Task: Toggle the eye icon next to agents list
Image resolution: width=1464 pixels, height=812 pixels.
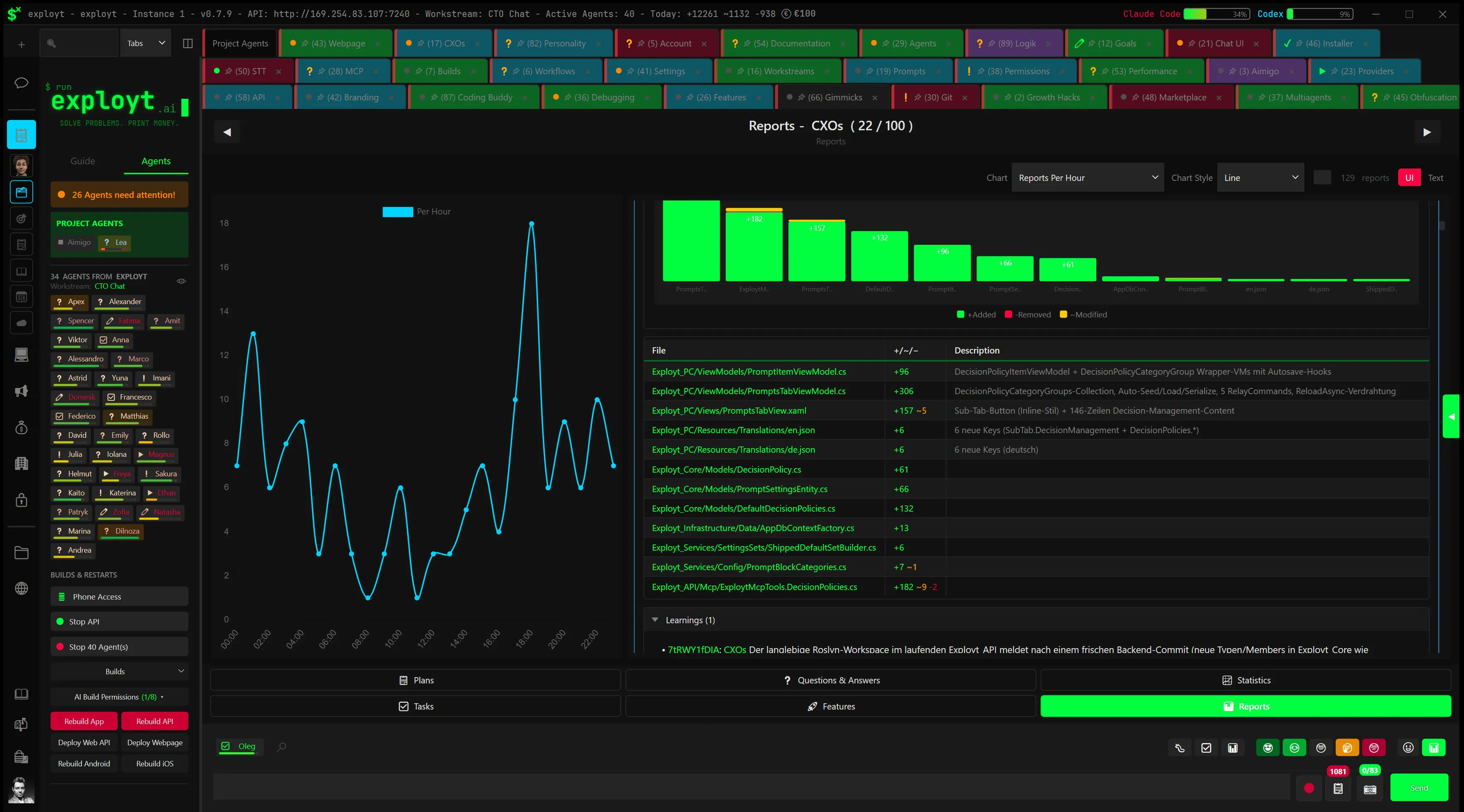Action: [x=181, y=281]
